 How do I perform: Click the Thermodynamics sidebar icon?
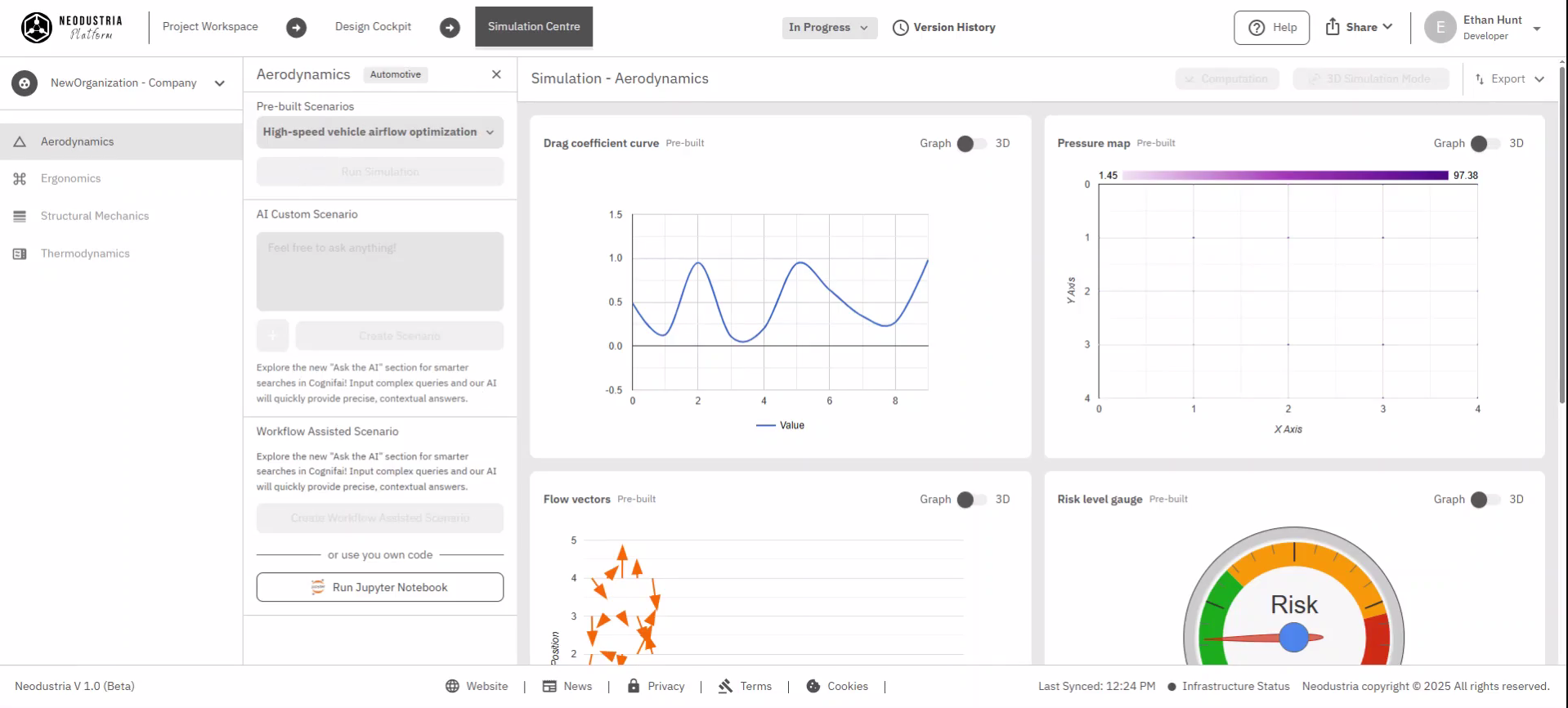20,254
